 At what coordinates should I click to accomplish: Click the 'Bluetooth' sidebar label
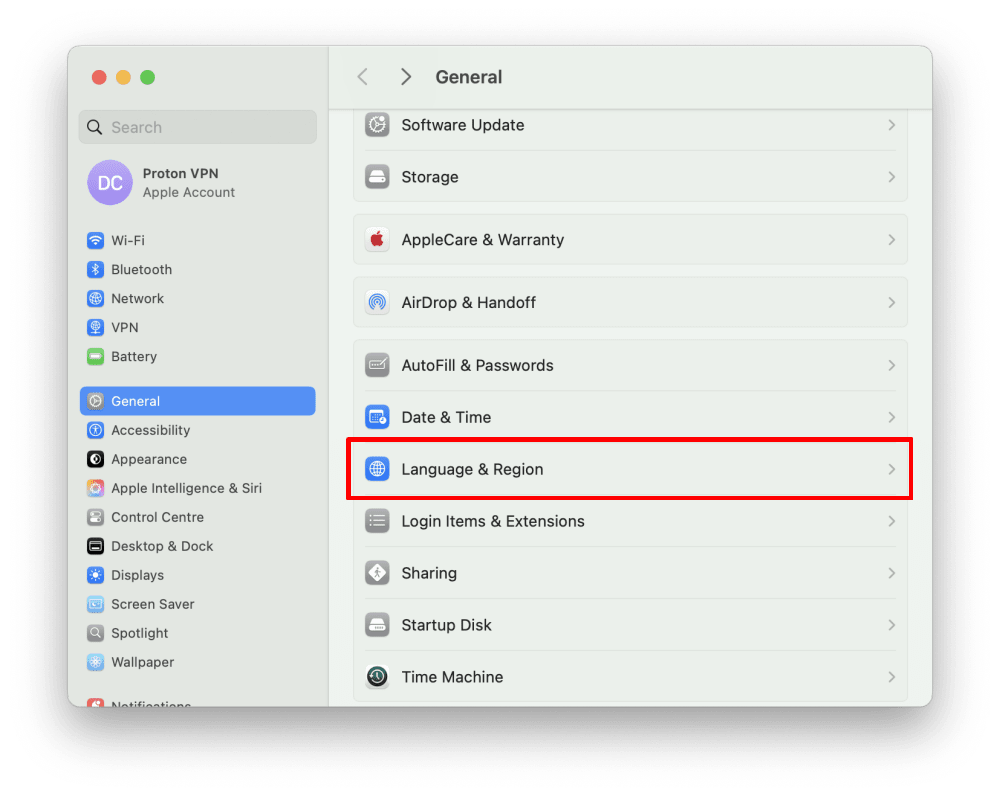coord(142,269)
